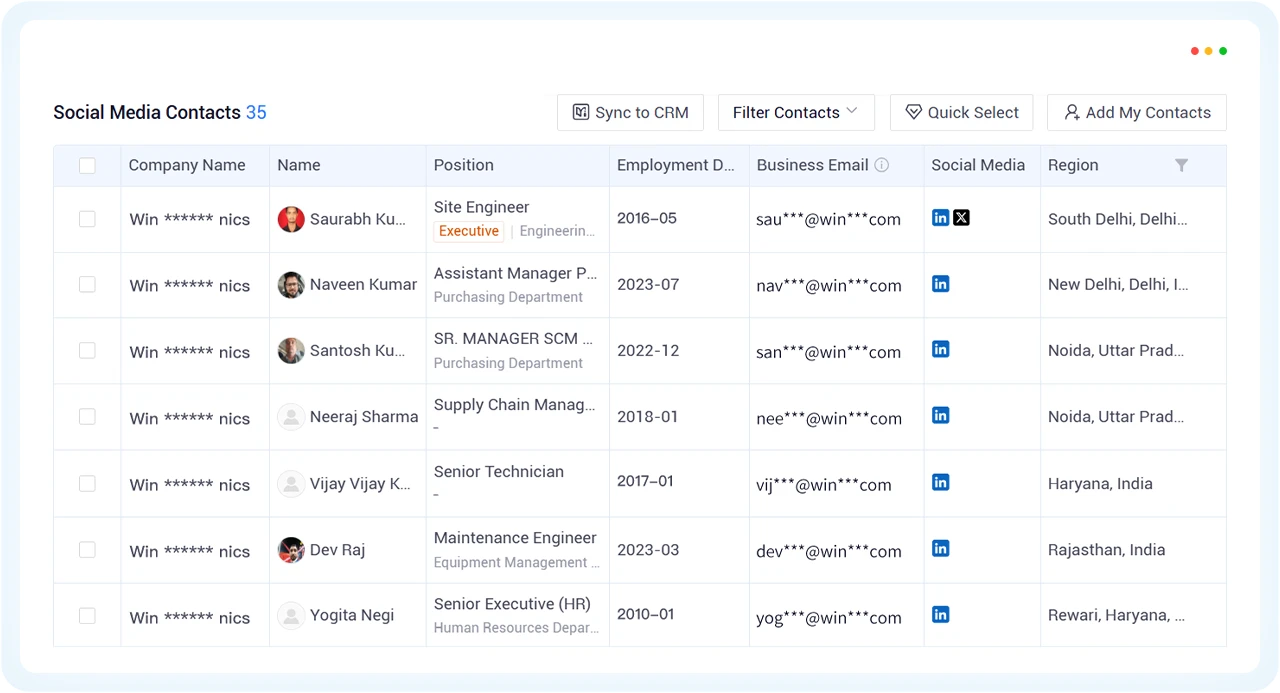Check the box for Saurabh Kumar's row
Screen dimensions: 1280x693
[x=87, y=219]
